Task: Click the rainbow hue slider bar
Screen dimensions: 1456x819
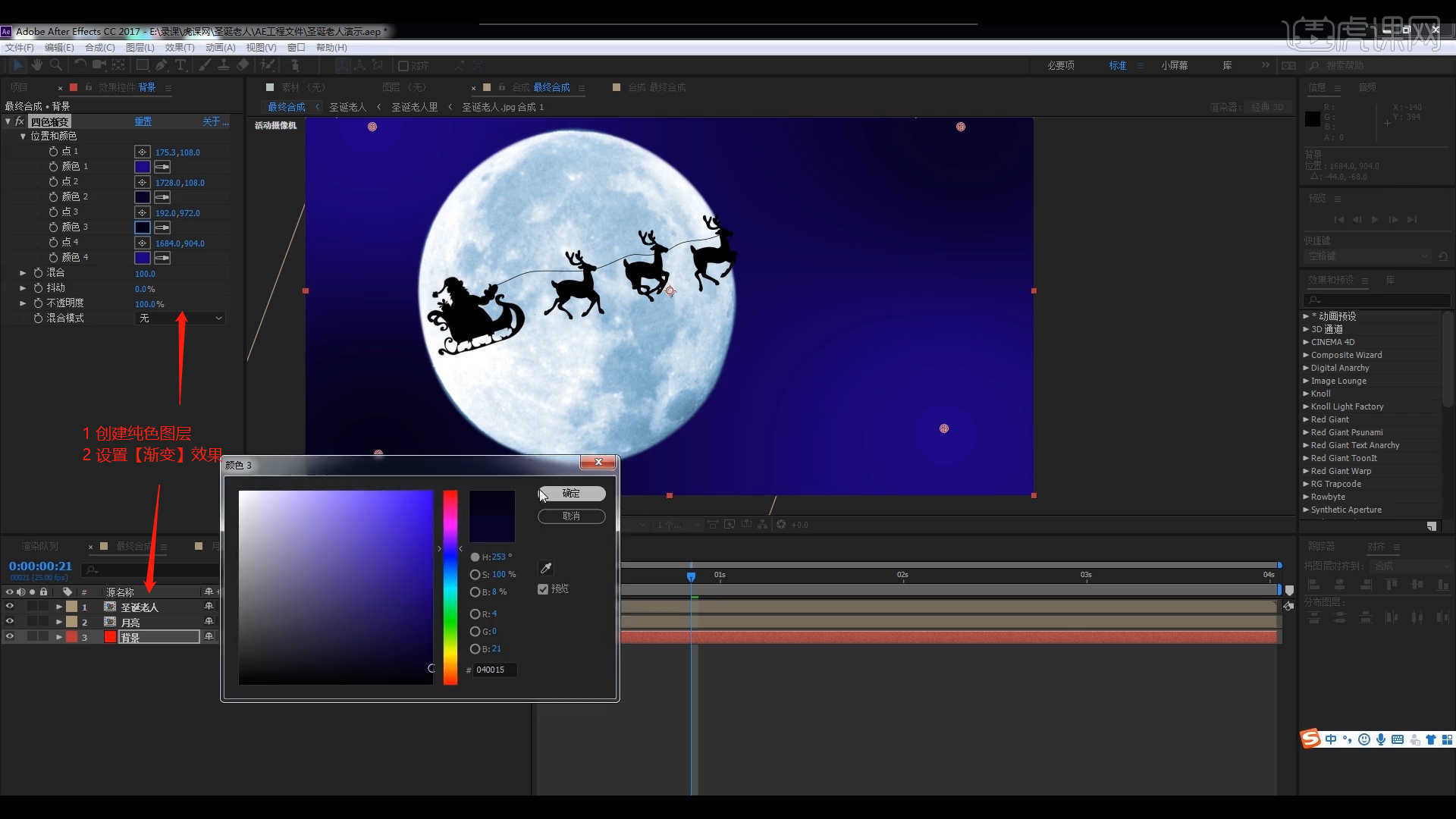Action: 450,588
